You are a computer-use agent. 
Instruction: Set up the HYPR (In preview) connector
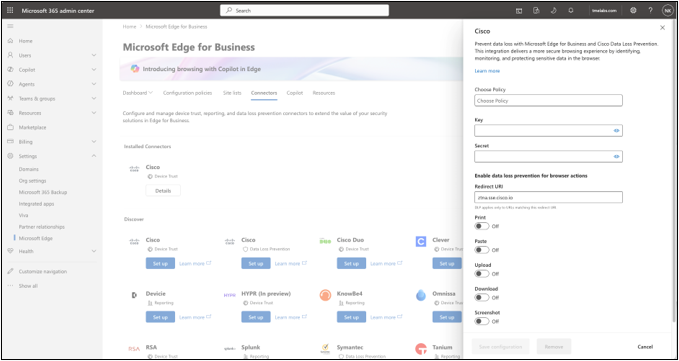[x=255, y=317]
